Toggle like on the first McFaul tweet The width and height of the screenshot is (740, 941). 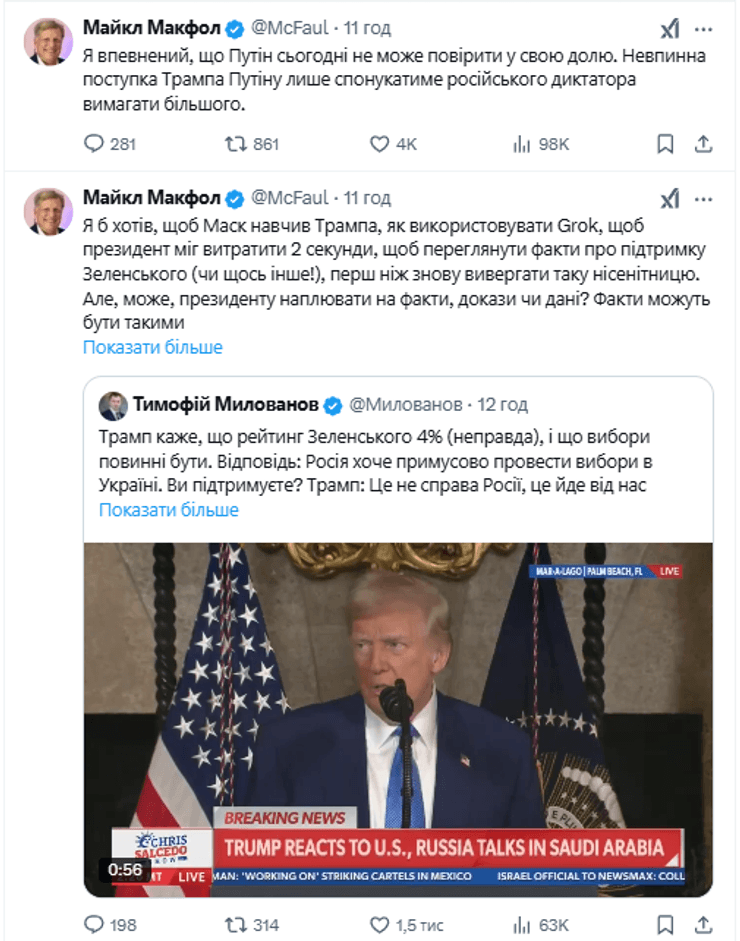[x=378, y=144]
